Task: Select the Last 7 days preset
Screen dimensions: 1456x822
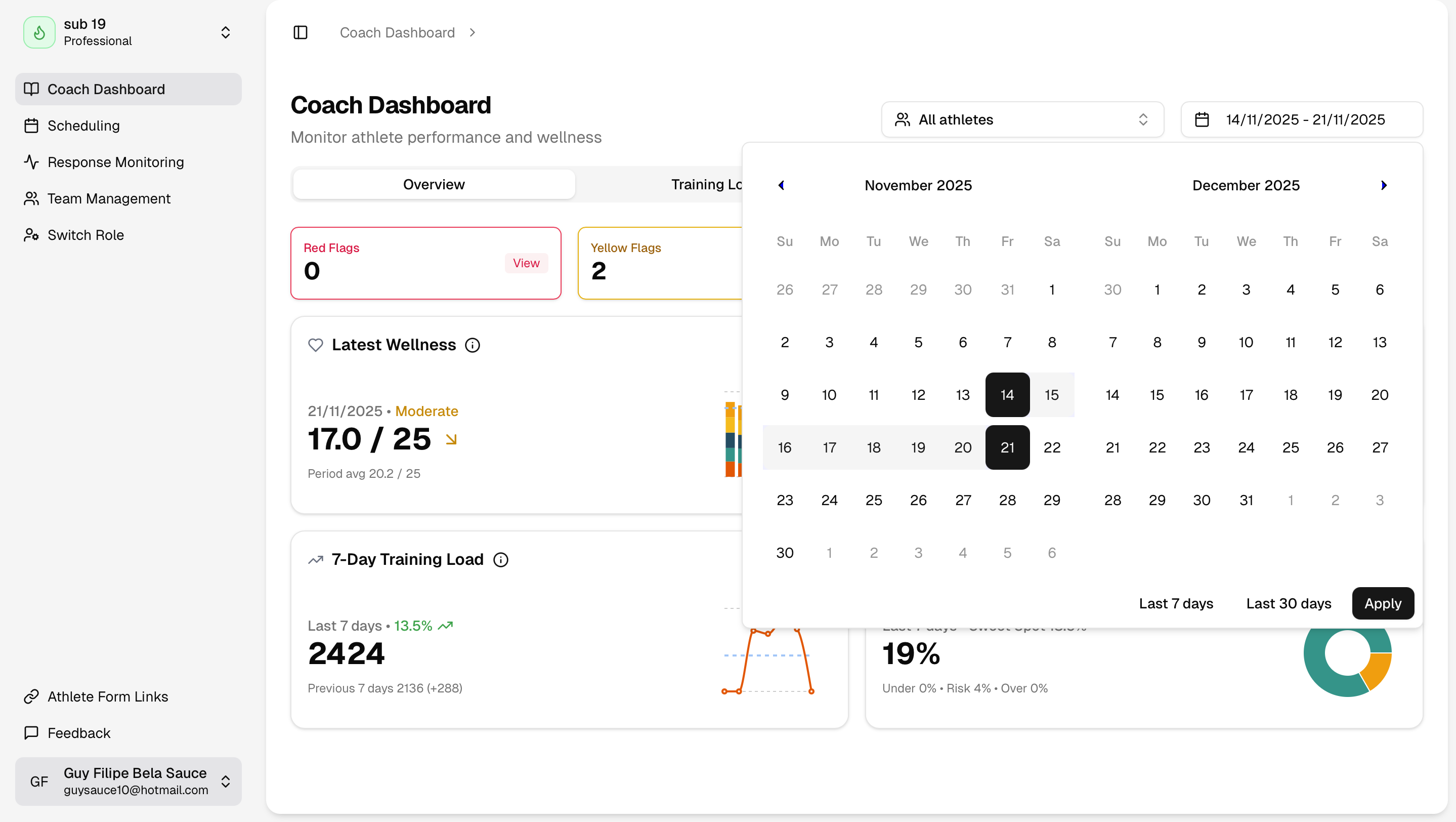Action: [1176, 603]
